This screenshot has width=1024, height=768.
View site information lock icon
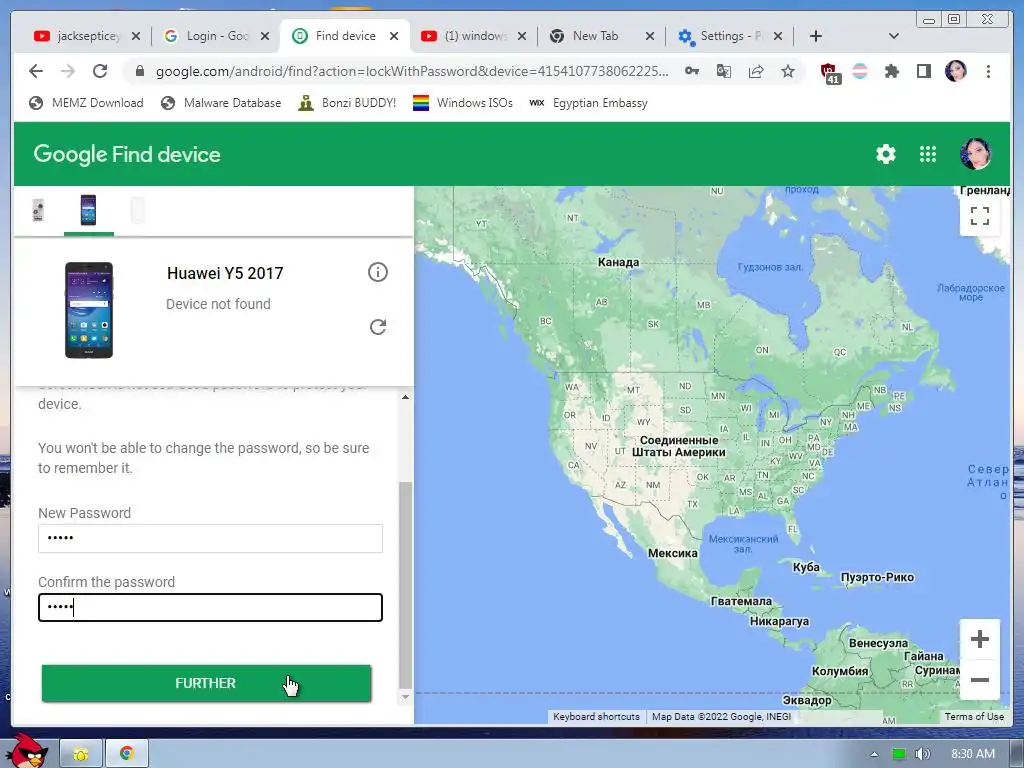[x=139, y=71]
